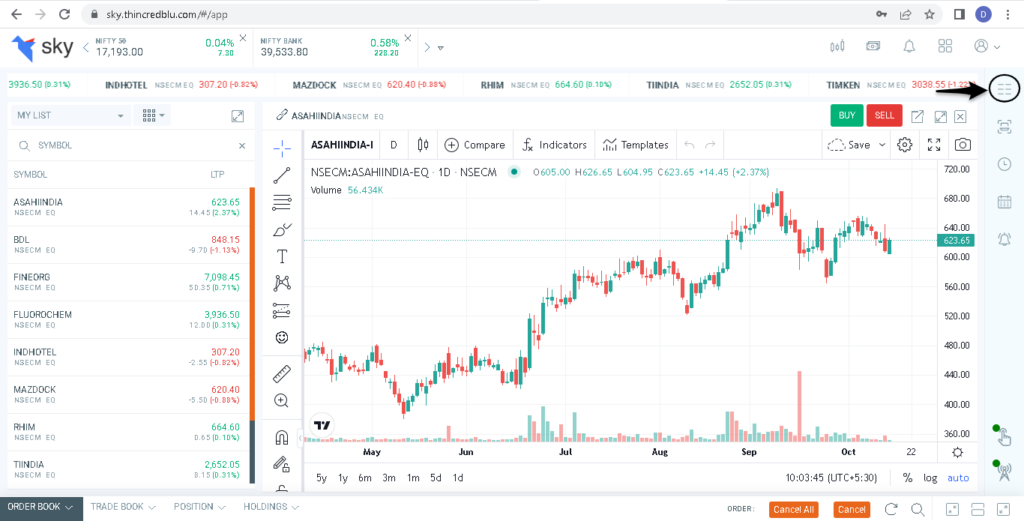Open the notifications bell in header
This screenshot has height=521, width=1024.
[908, 46]
